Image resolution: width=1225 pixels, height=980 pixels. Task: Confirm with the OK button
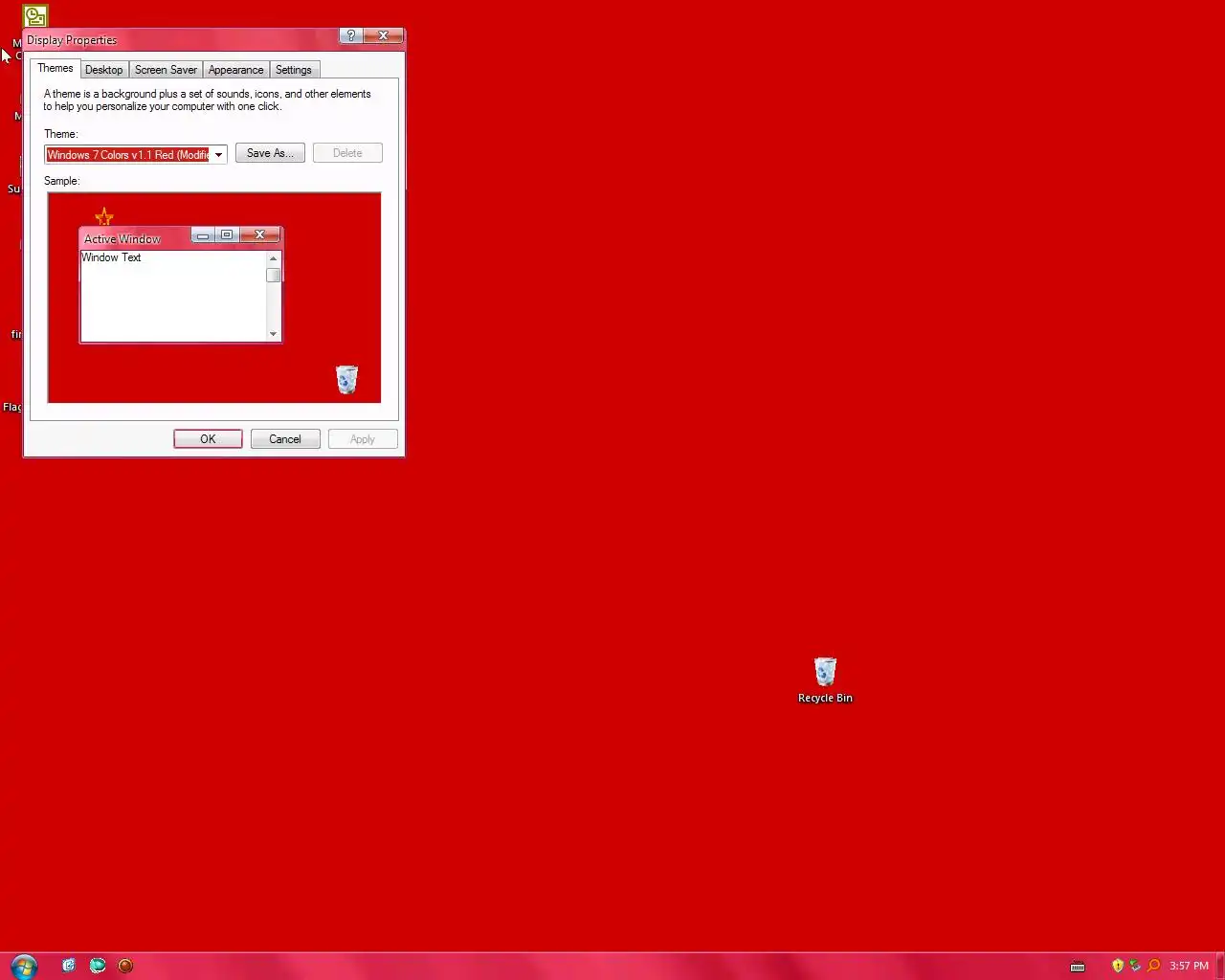pyautogui.click(x=208, y=439)
